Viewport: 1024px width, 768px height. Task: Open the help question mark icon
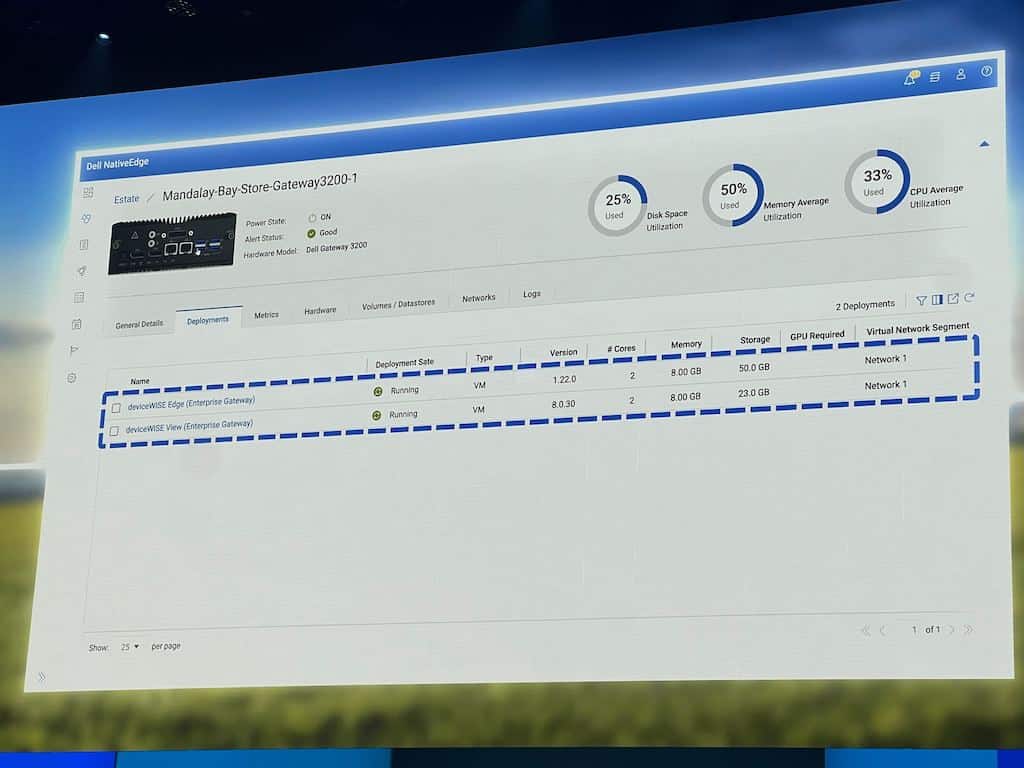[986, 71]
